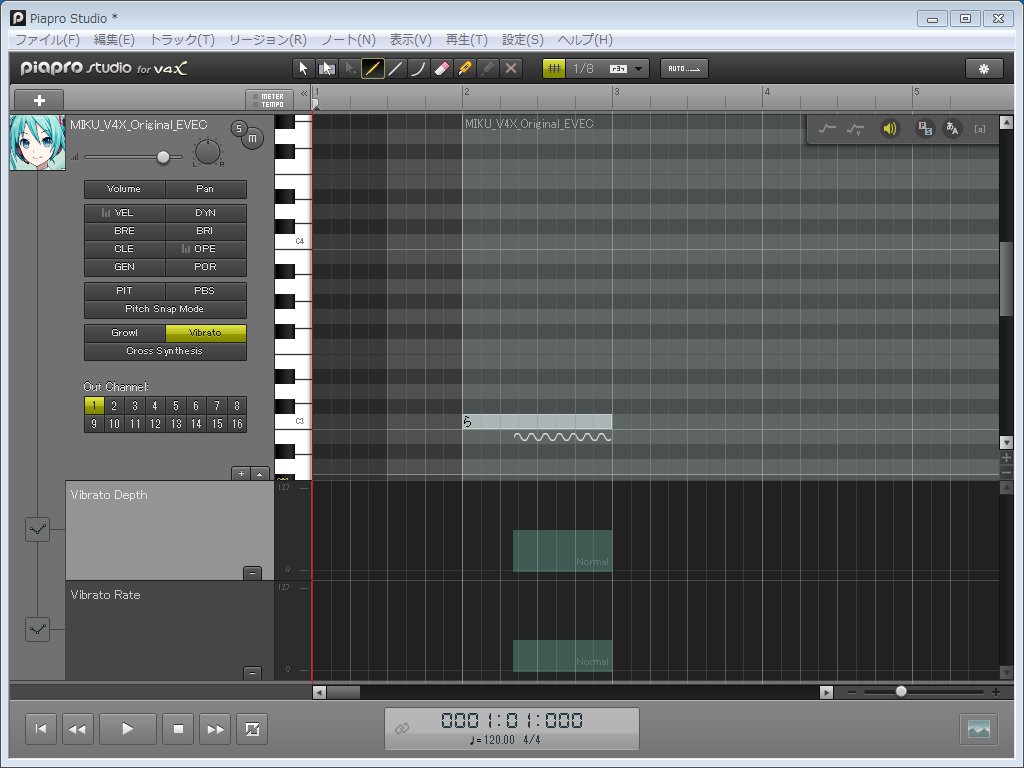Toggle the METER TEMPO display
This screenshot has height=768, width=1024.
pos(269,100)
